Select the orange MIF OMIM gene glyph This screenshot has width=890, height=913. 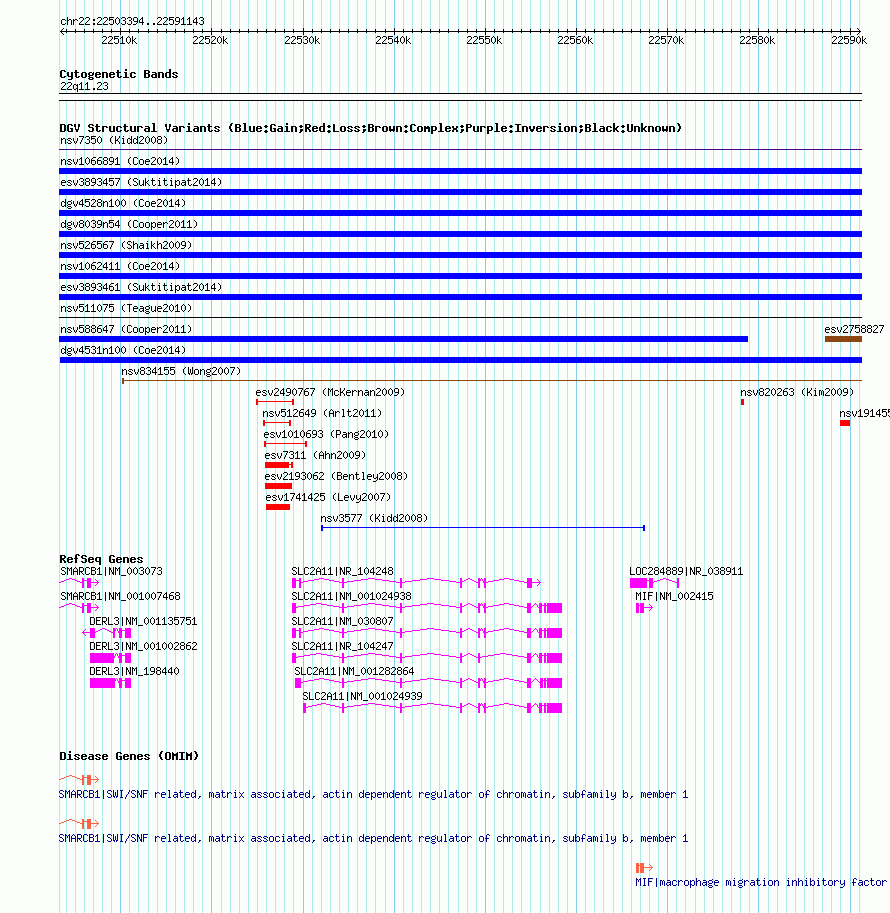click(644, 868)
